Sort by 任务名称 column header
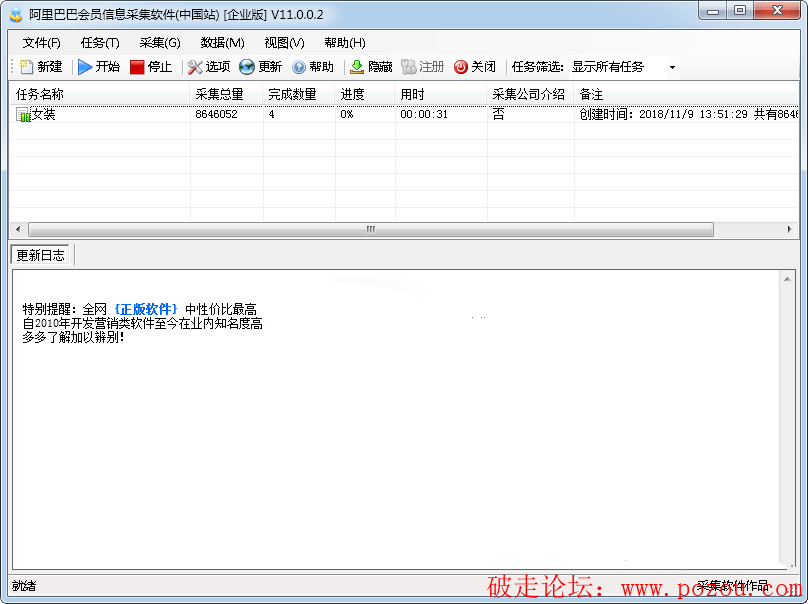 pyautogui.click(x=100, y=94)
